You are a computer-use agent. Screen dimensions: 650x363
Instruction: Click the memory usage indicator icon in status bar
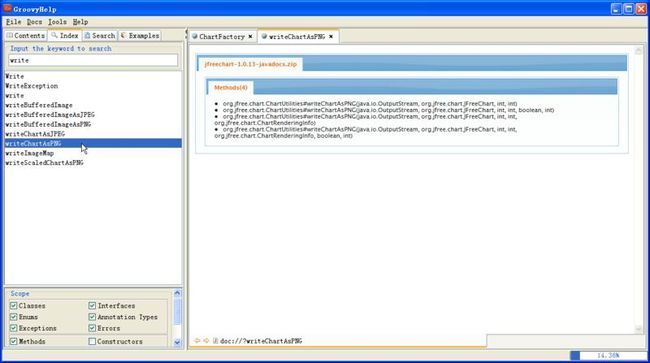575,355
